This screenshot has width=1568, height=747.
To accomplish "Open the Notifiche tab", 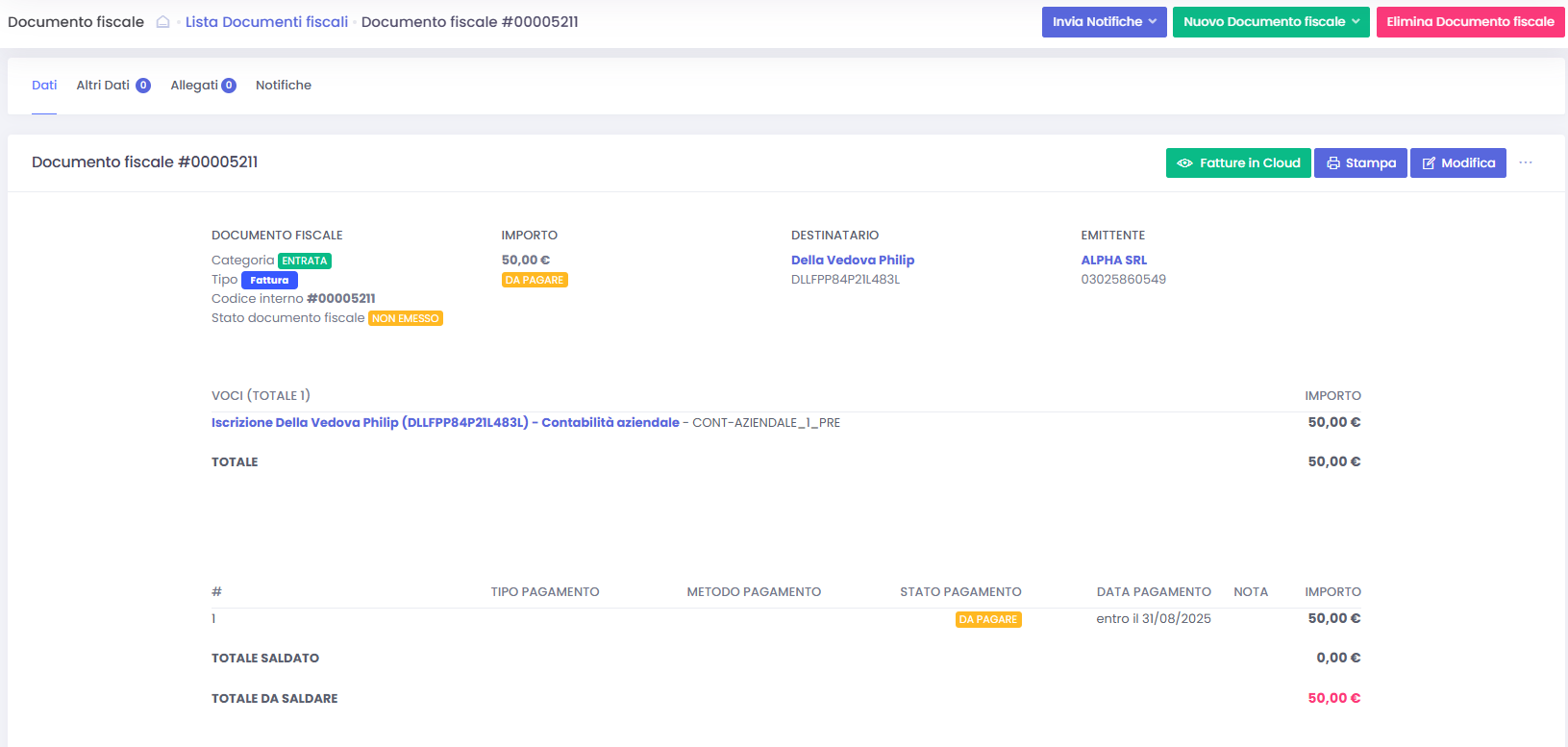I will pyautogui.click(x=284, y=86).
